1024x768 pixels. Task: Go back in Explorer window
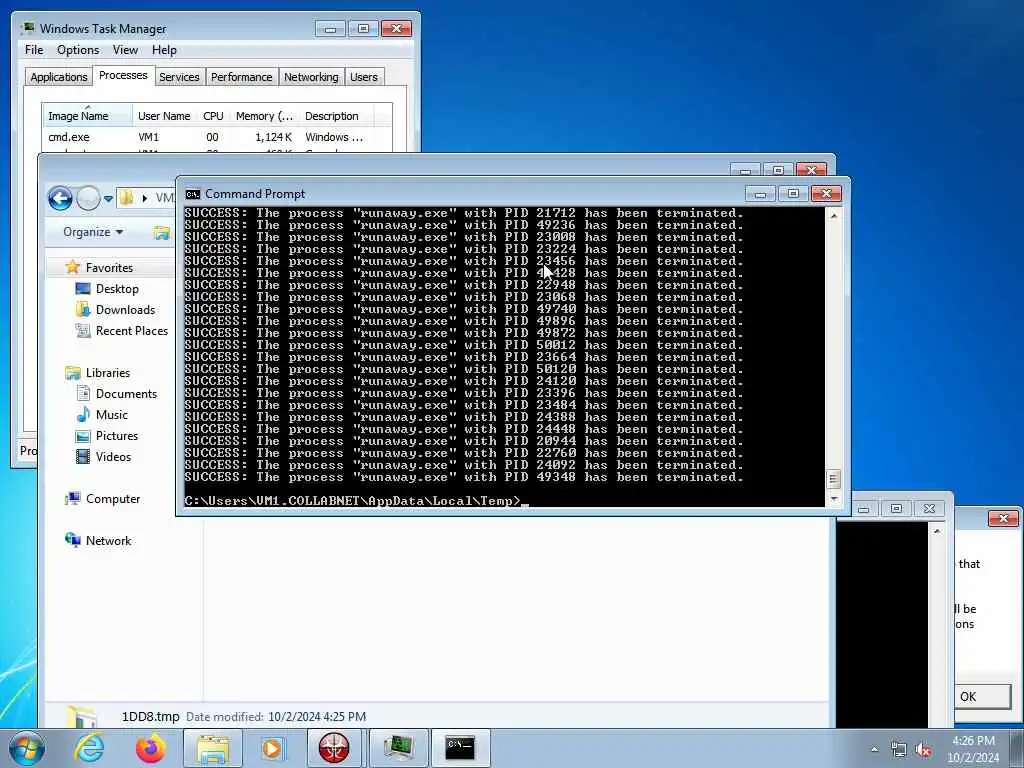pos(60,198)
